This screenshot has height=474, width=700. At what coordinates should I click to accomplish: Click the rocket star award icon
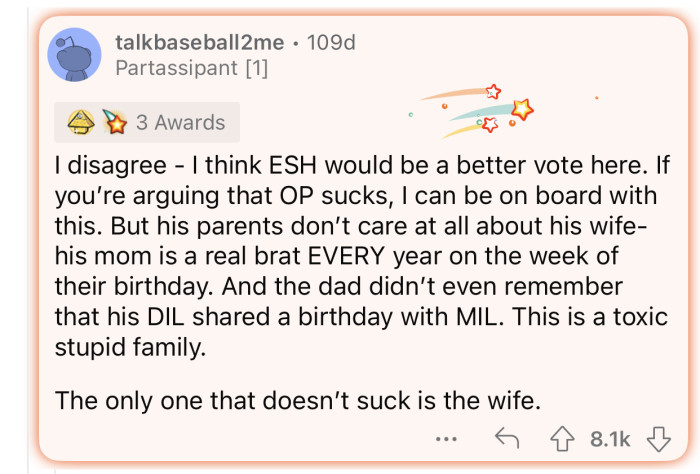pos(113,123)
